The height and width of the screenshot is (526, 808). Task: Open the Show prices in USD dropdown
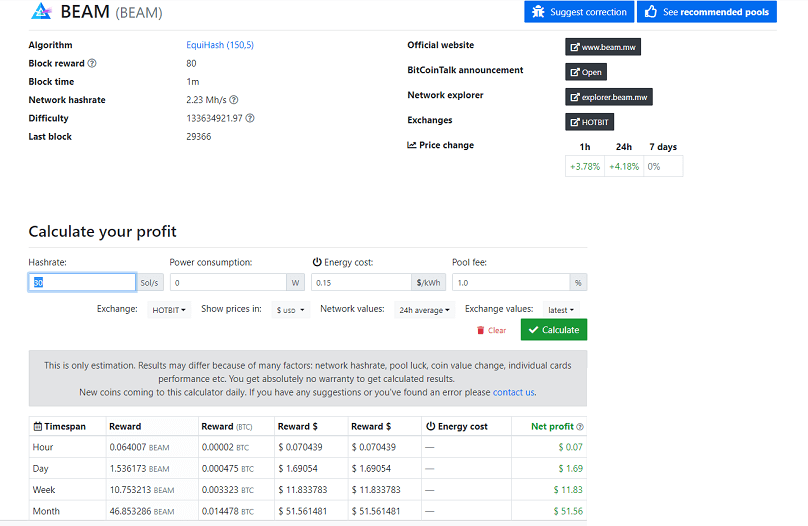click(291, 310)
